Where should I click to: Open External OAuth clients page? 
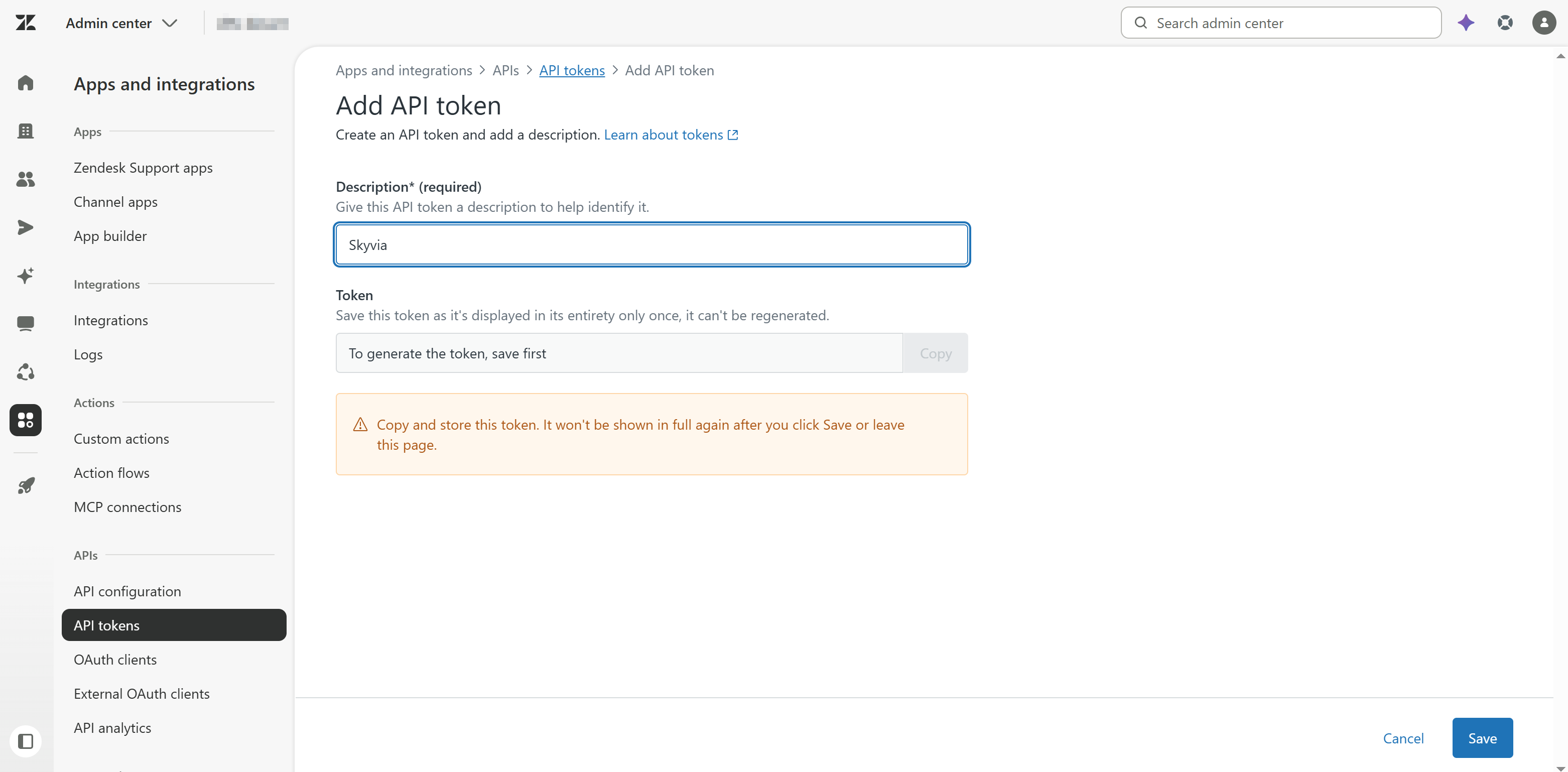coord(141,694)
